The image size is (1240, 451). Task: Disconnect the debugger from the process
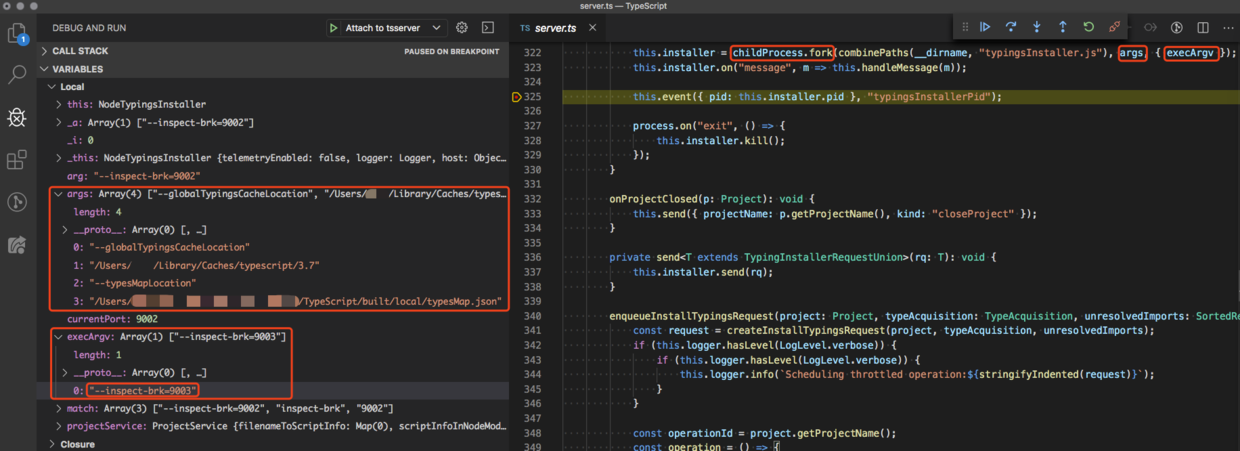[1114, 27]
